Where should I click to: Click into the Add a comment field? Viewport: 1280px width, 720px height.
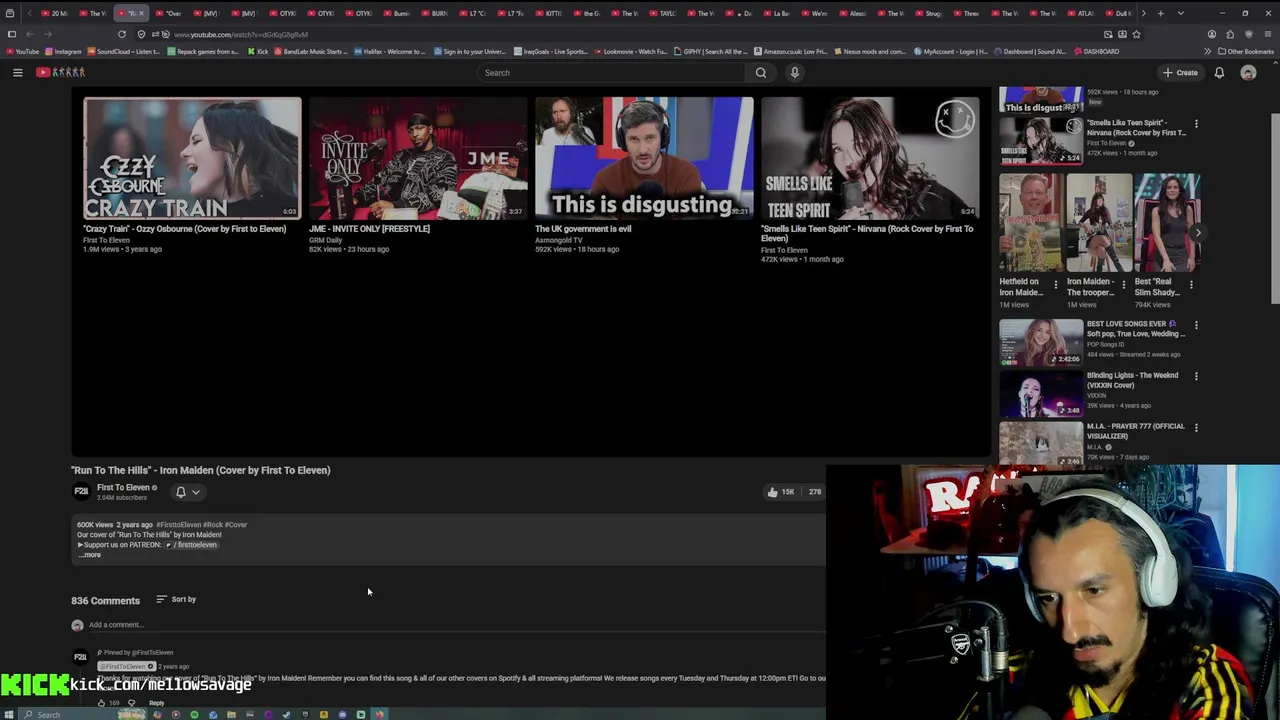[x=455, y=625]
